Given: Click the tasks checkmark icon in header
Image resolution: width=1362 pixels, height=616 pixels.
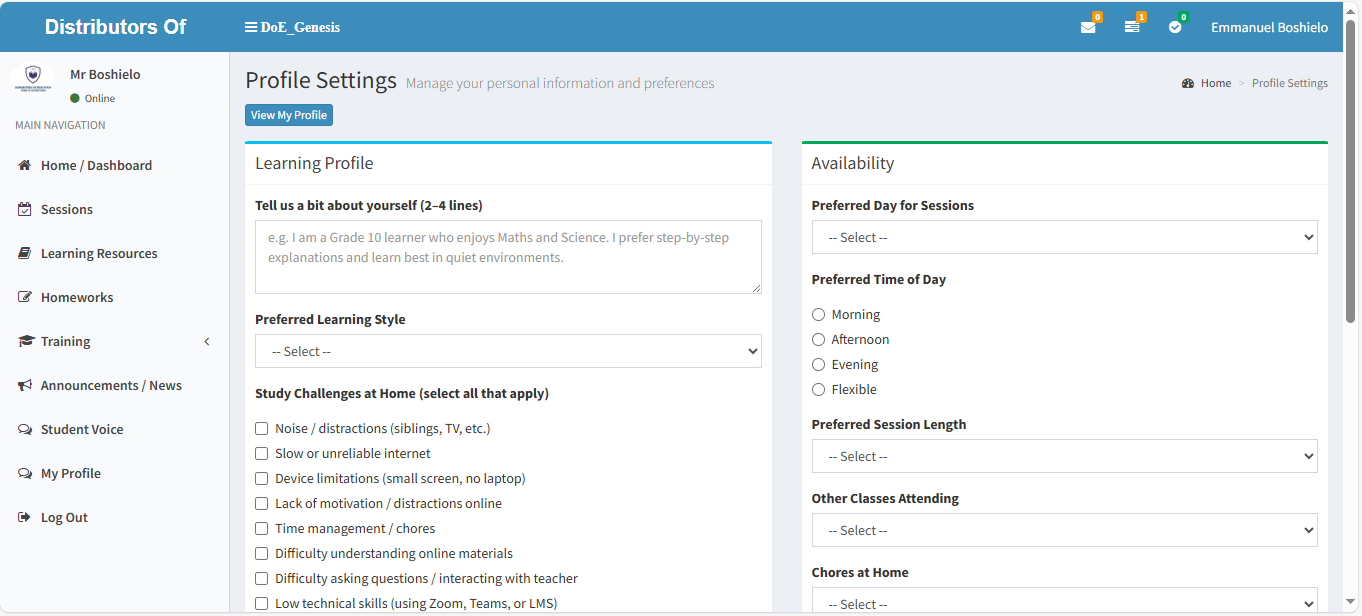Looking at the screenshot, I should (x=1175, y=27).
